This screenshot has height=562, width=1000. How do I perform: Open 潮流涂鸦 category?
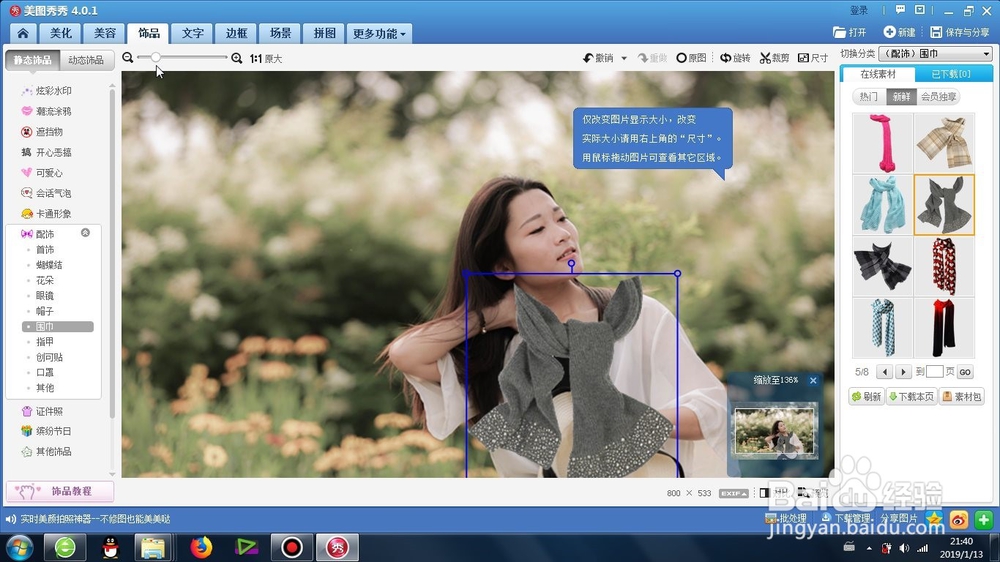(x=47, y=111)
